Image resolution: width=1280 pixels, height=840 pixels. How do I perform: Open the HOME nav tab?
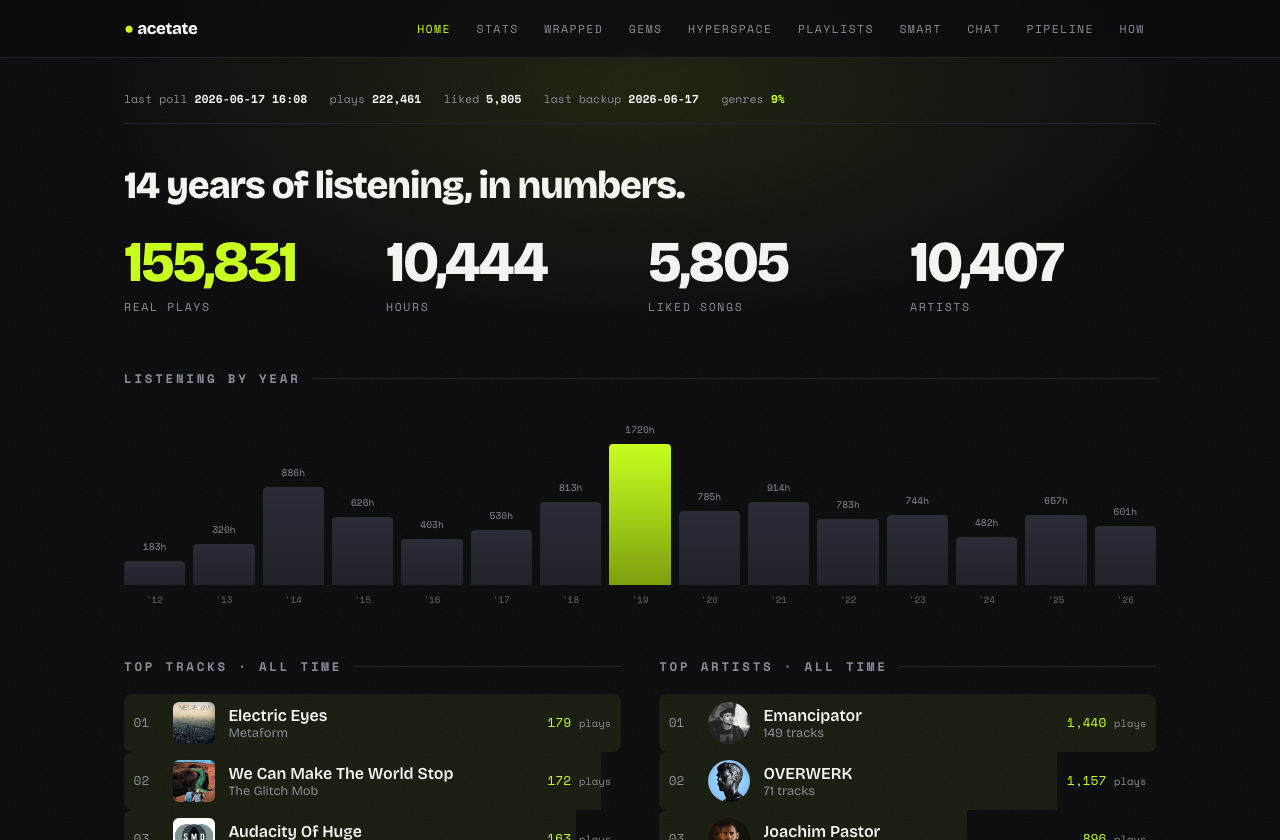(x=434, y=29)
